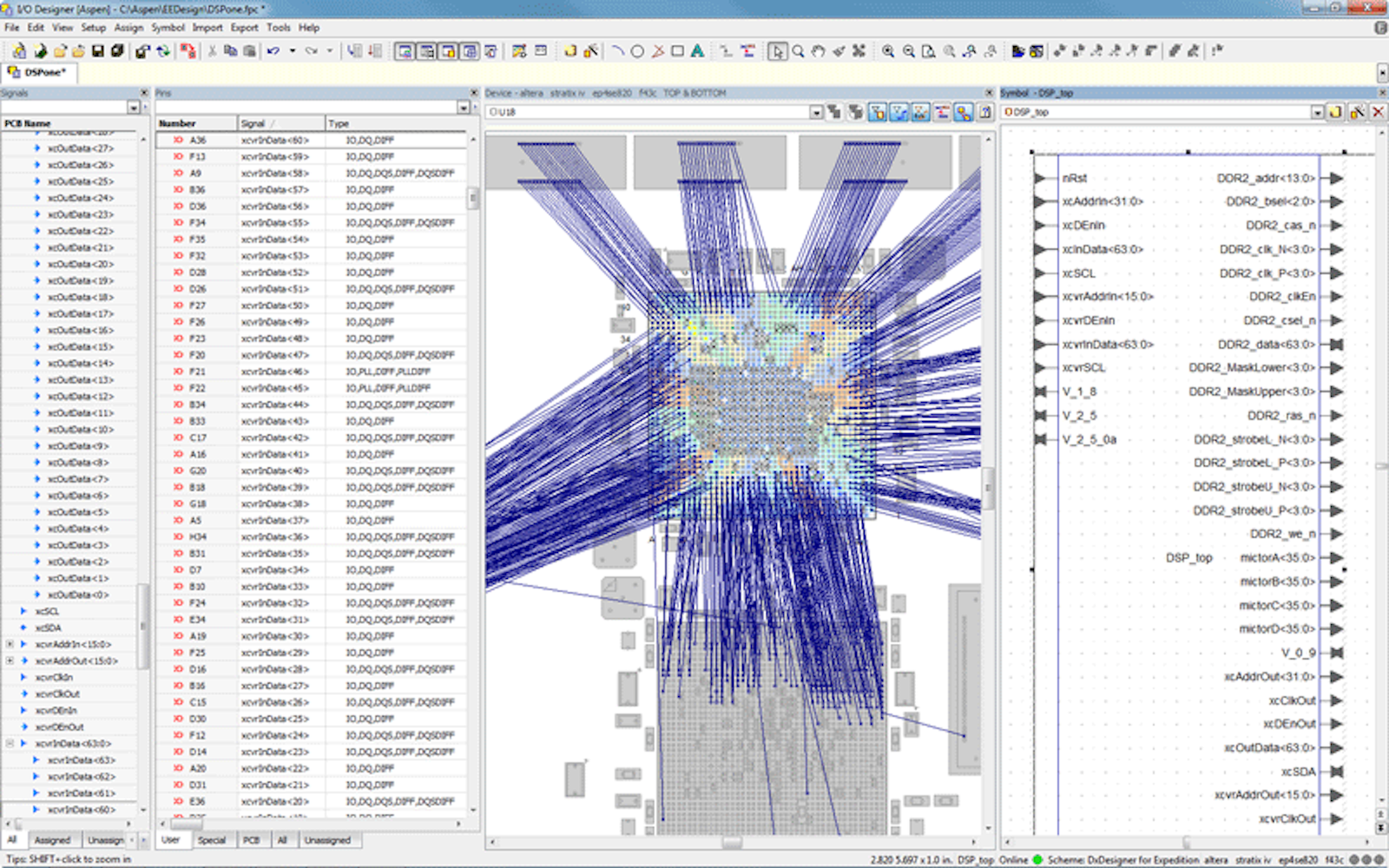The height and width of the screenshot is (868, 1389).
Task: Select the text 'A' tool
Action: pyautogui.click(x=697, y=51)
